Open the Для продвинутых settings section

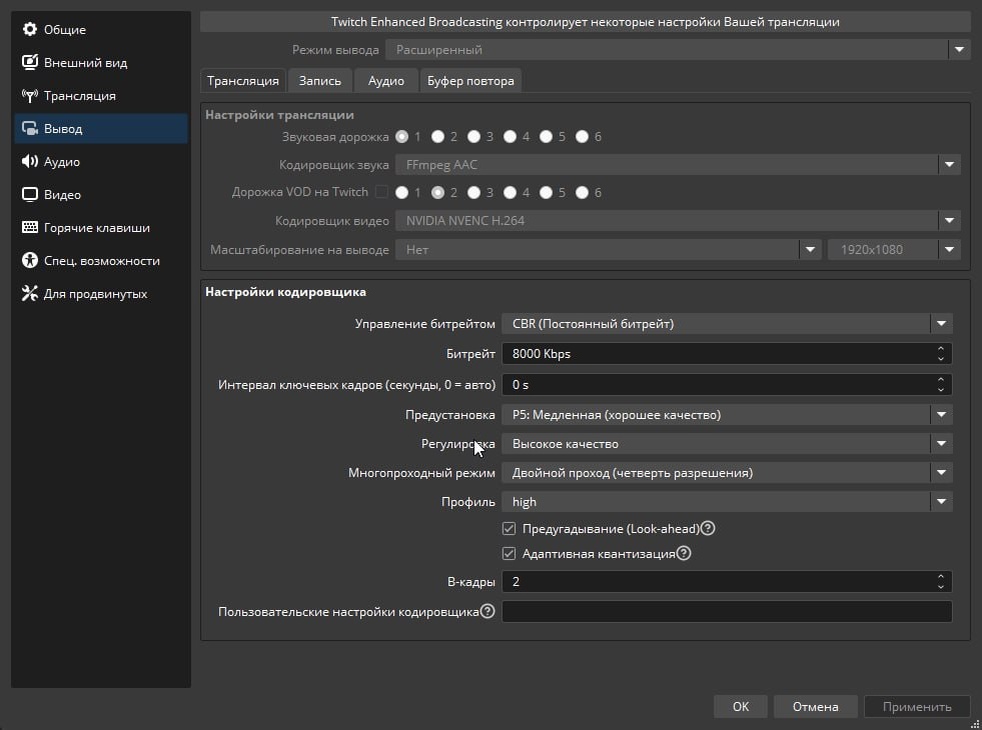coord(101,294)
